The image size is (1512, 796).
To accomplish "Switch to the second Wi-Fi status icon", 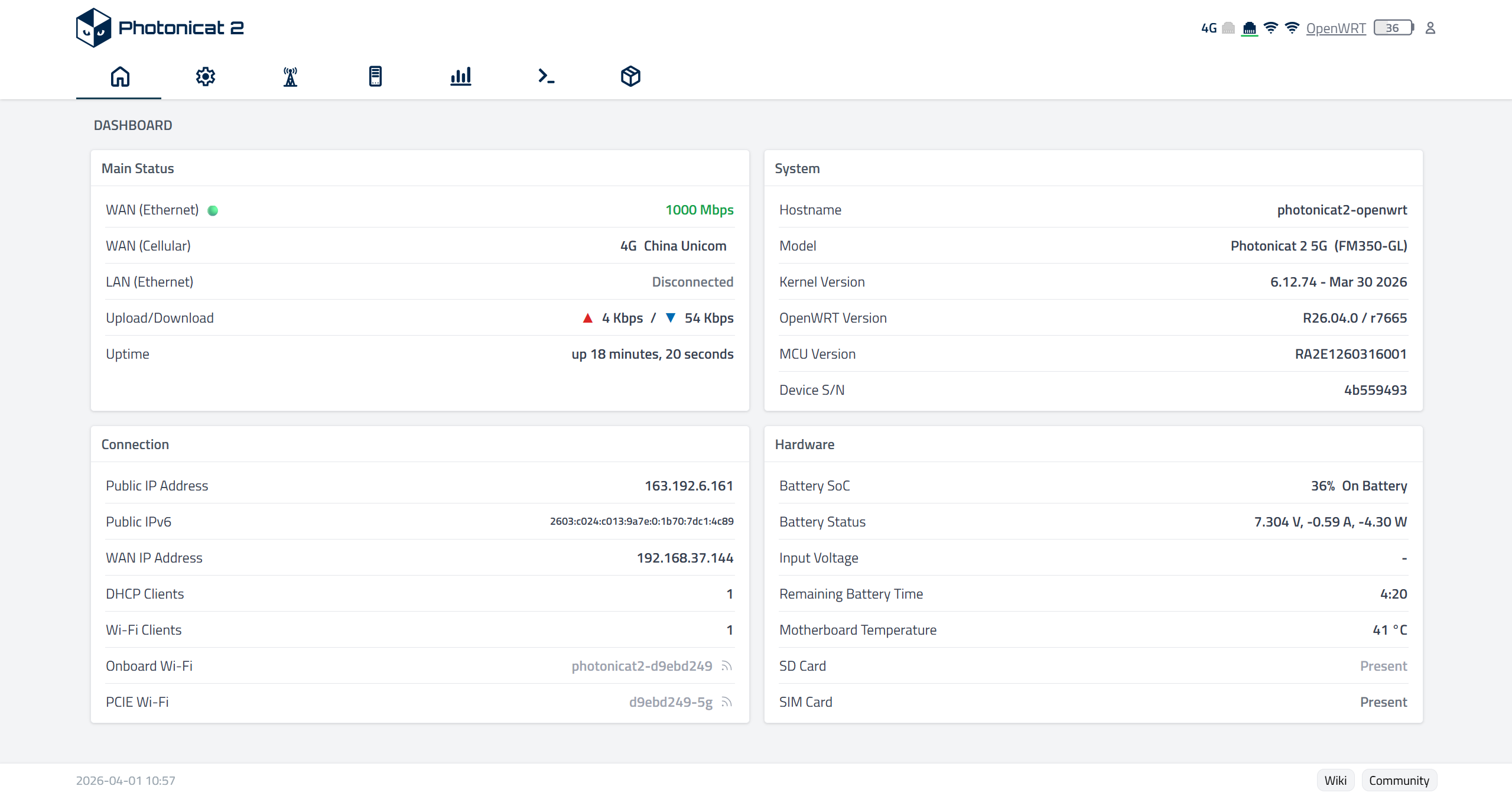I will pos(1291,28).
